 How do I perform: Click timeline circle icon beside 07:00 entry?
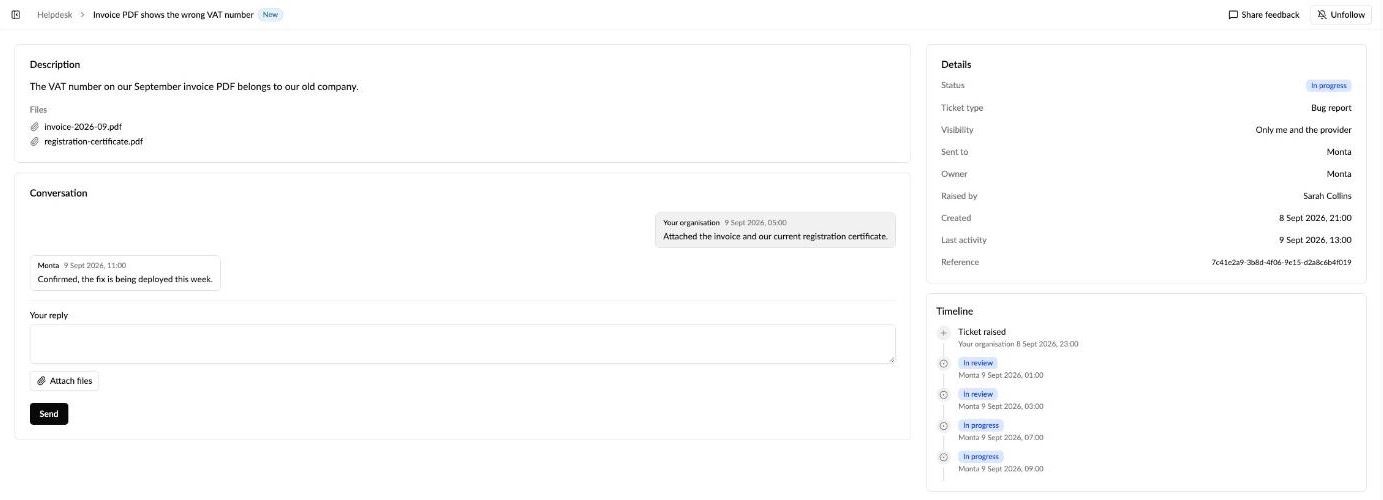943,426
